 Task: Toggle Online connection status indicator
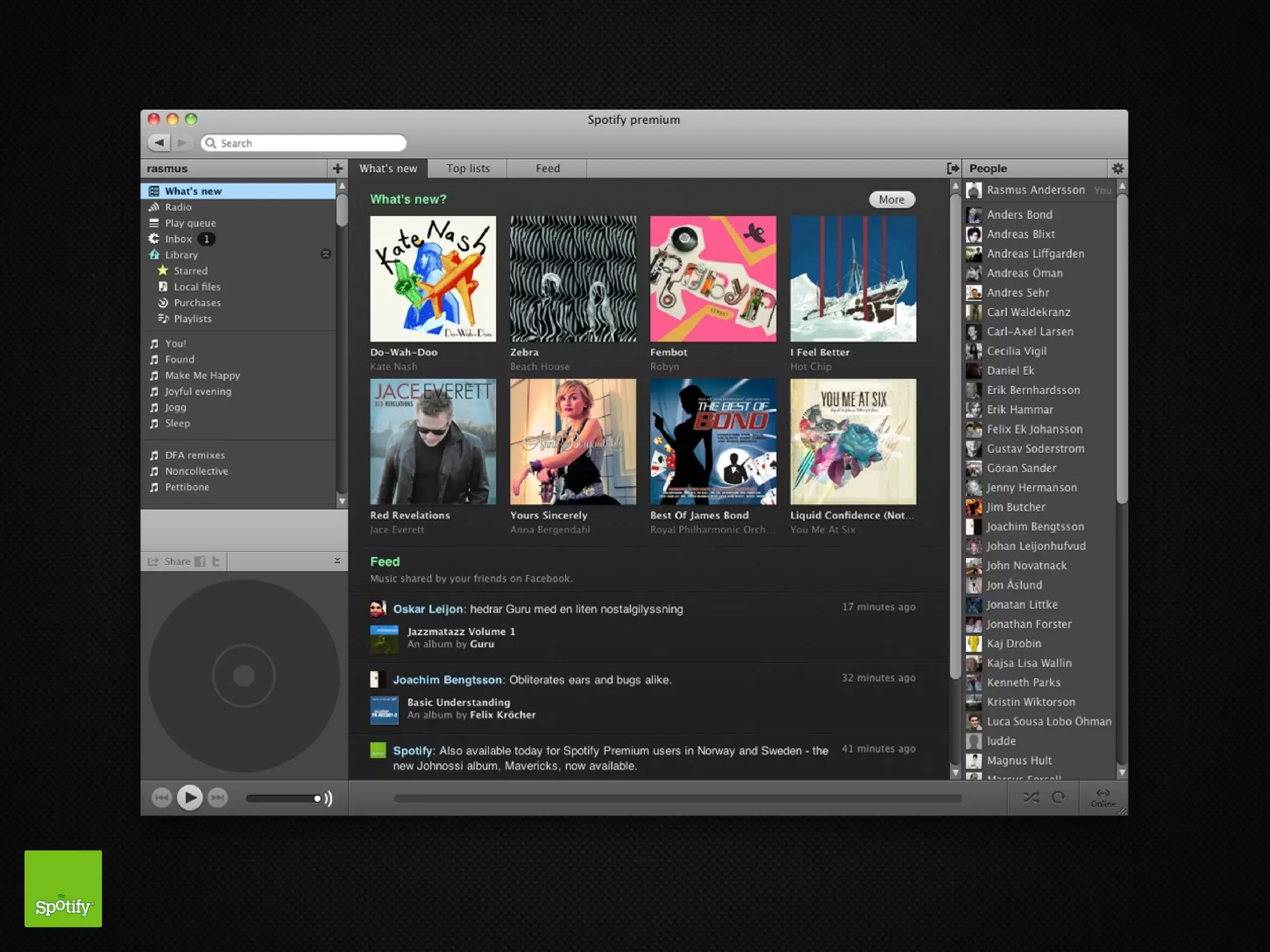[1103, 797]
